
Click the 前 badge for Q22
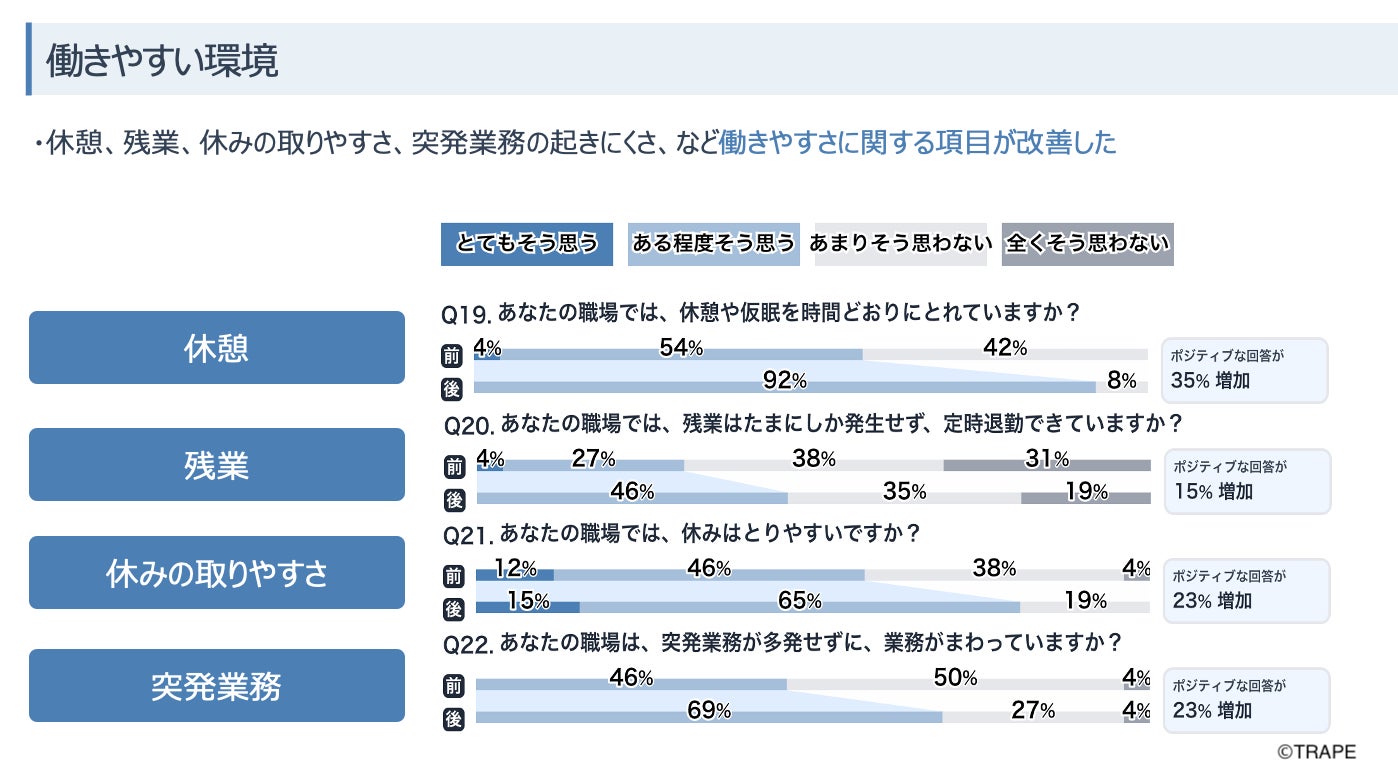[454, 685]
